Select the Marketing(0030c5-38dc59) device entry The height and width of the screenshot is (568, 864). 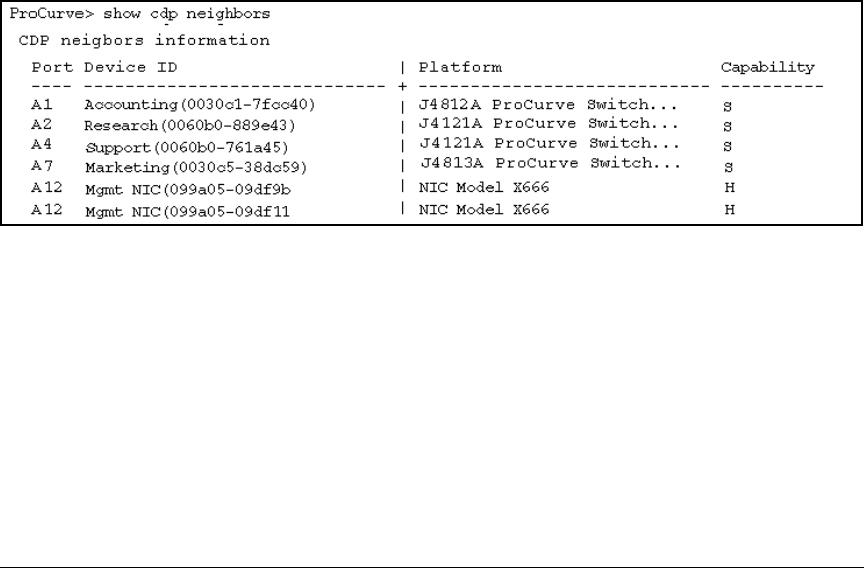[x=195, y=167]
